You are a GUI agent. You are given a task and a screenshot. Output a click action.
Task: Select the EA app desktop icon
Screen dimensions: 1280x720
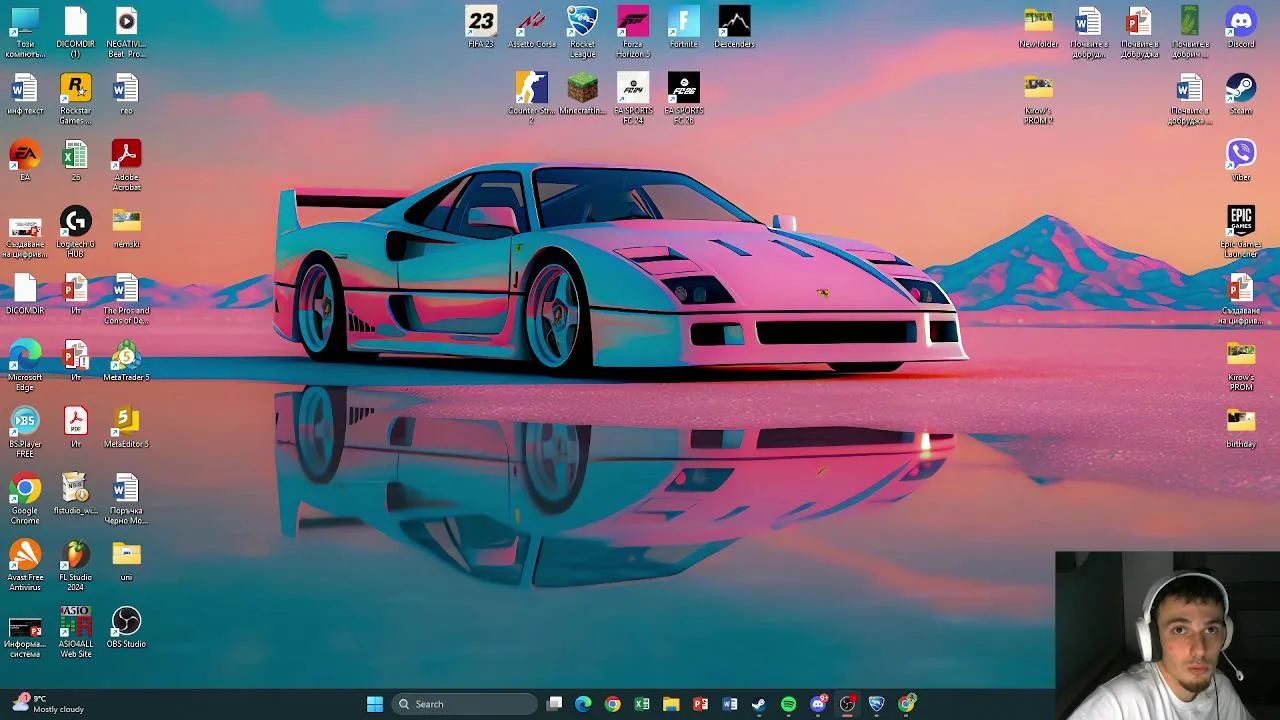coord(25,160)
